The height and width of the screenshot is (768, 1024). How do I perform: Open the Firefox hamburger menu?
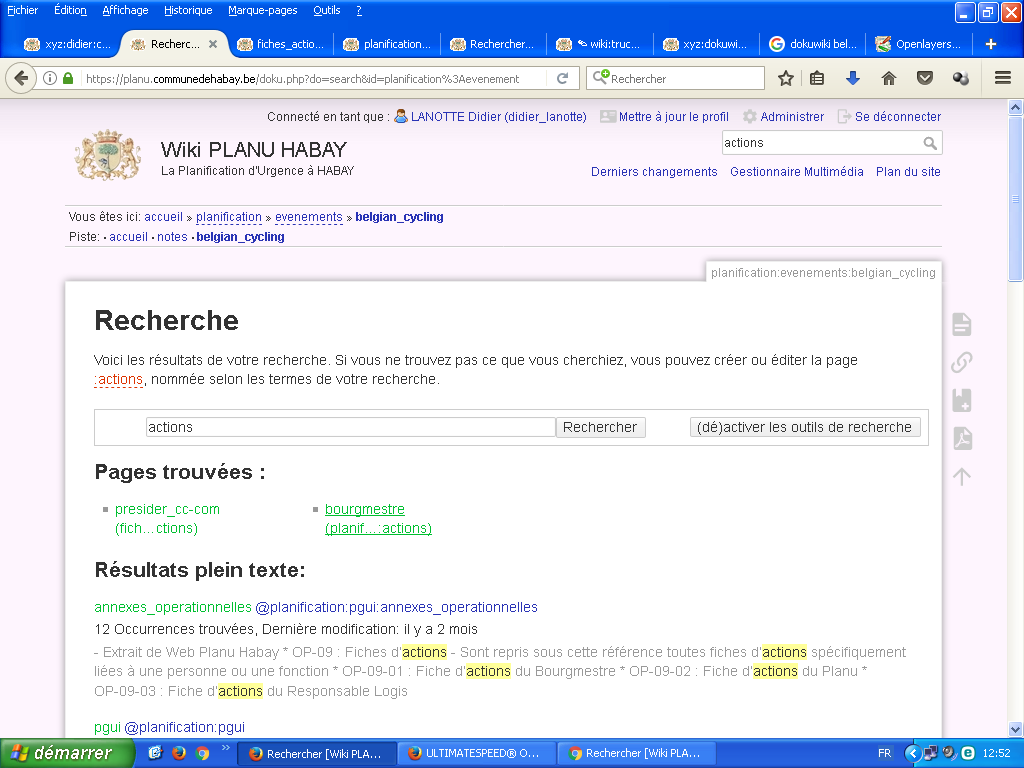[1003, 78]
